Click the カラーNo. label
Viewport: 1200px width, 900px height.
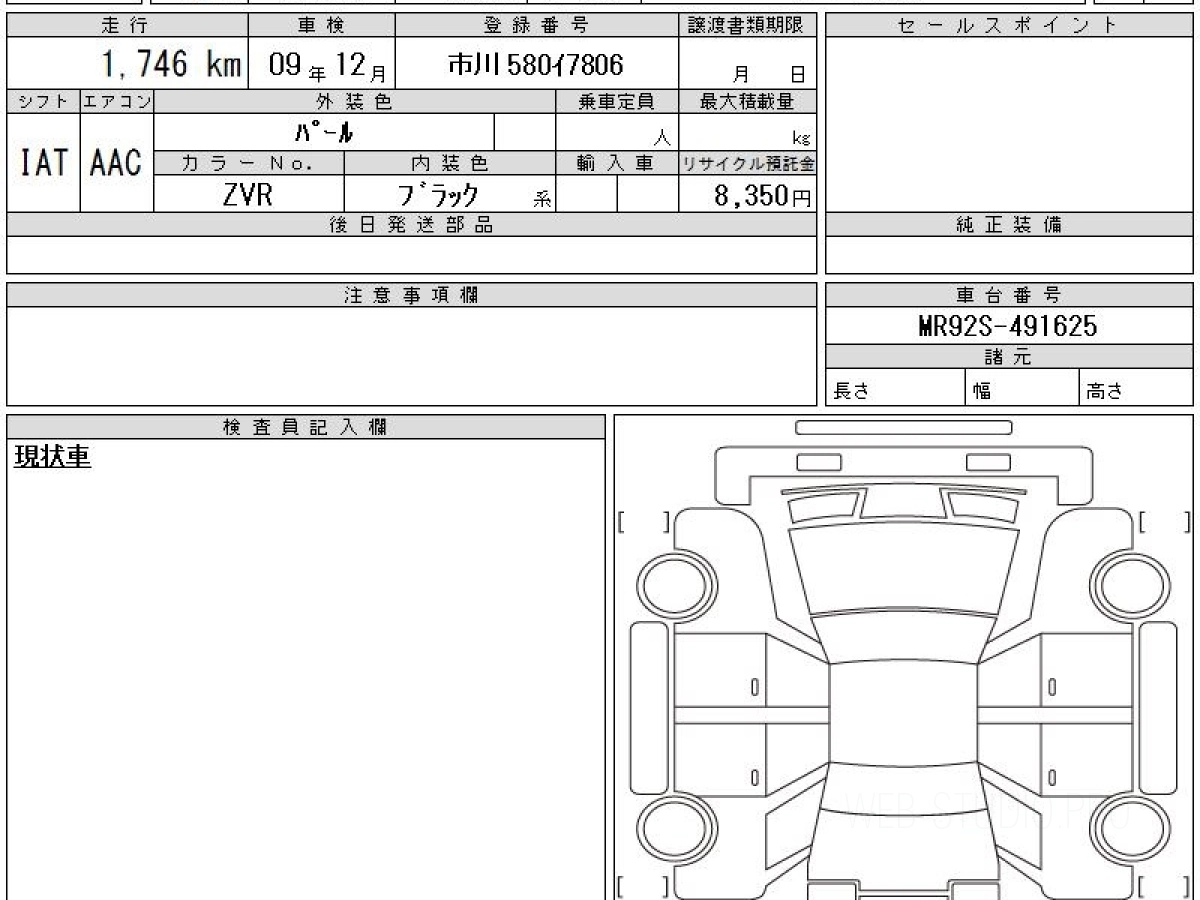pos(249,163)
